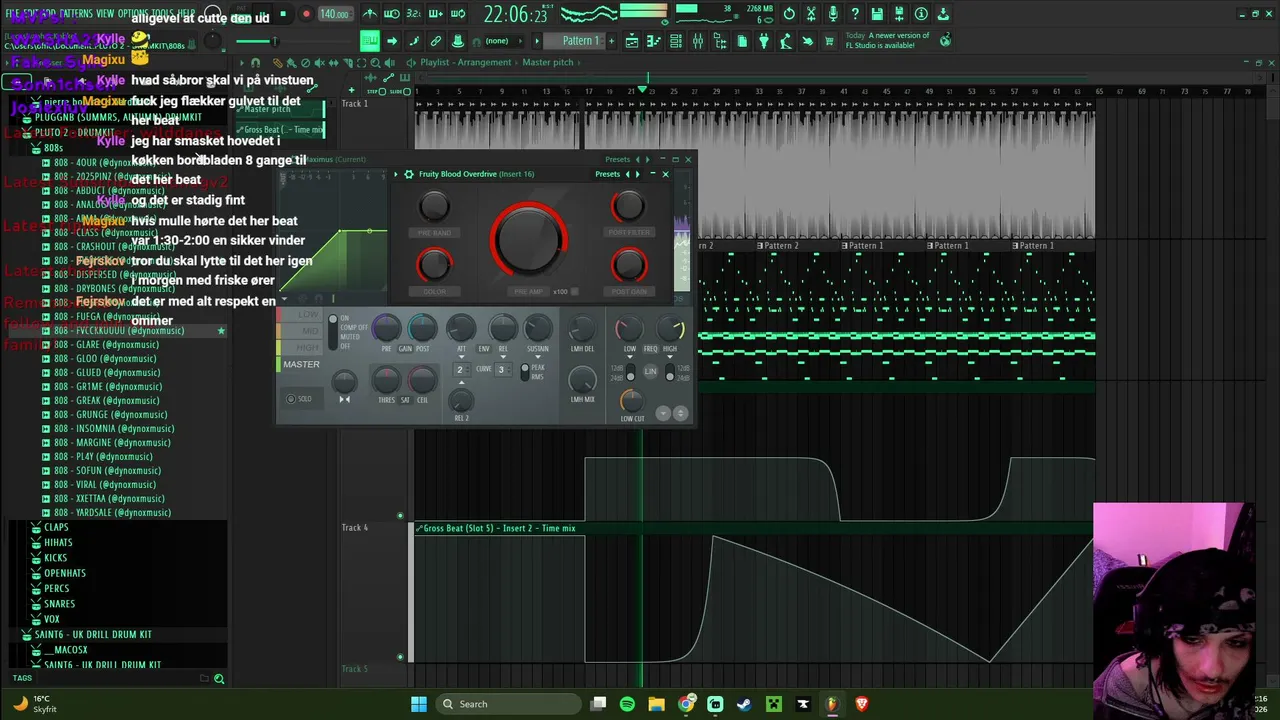
Task: Toggle the x100 switch in Blood Overdrive
Action: pyautogui.click(x=573, y=292)
